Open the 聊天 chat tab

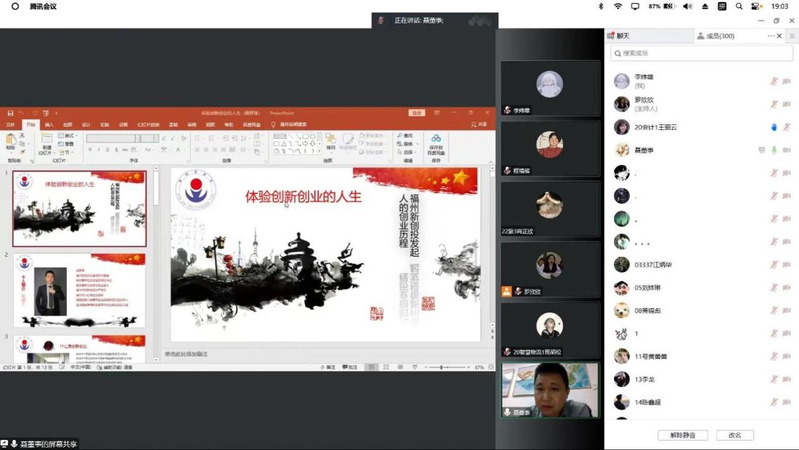click(x=623, y=36)
